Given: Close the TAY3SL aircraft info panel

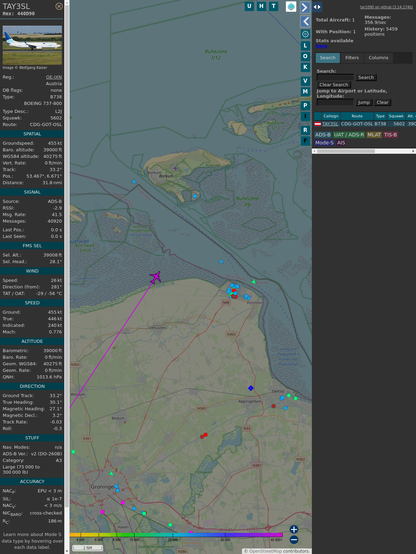Looking at the screenshot, I should 59,6.
